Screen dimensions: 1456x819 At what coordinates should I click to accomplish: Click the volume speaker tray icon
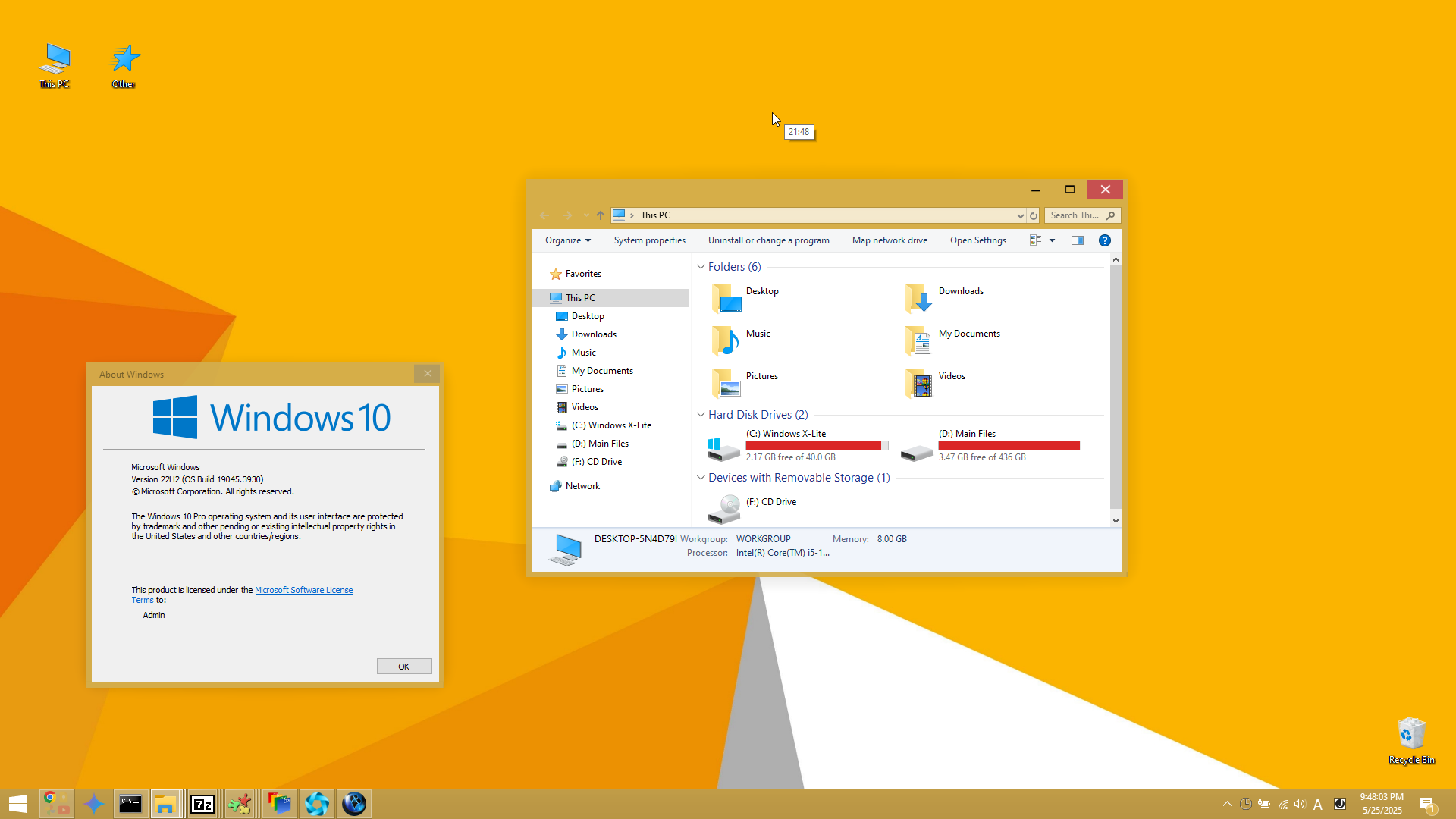point(1300,804)
